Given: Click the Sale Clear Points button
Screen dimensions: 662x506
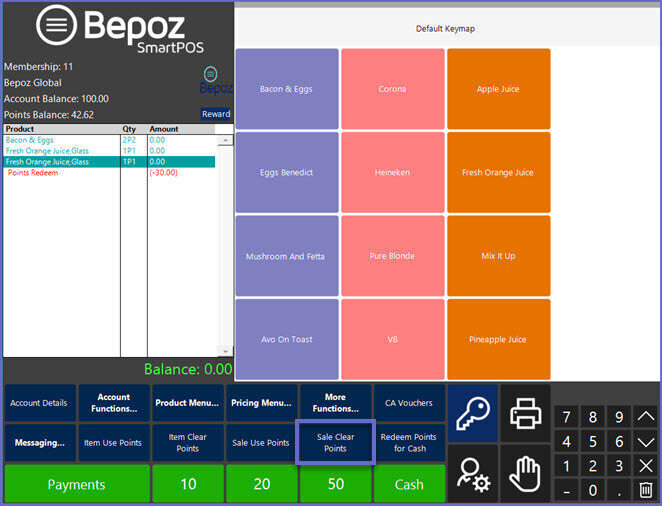Looking at the screenshot, I should 335,443.
